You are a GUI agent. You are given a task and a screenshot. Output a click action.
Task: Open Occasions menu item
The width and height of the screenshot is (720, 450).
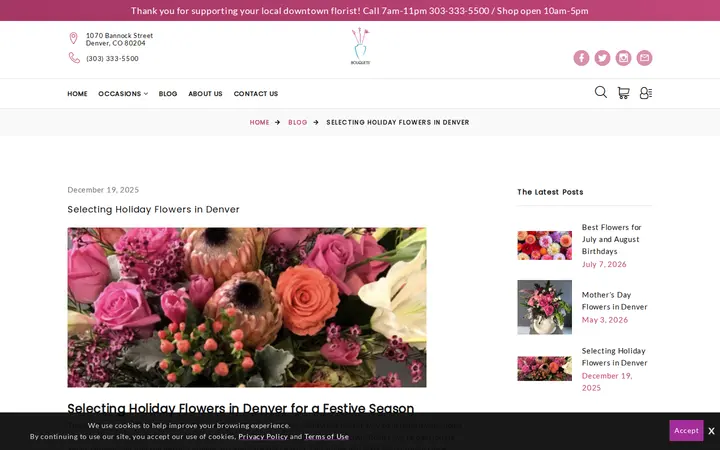(x=119, y=94)
